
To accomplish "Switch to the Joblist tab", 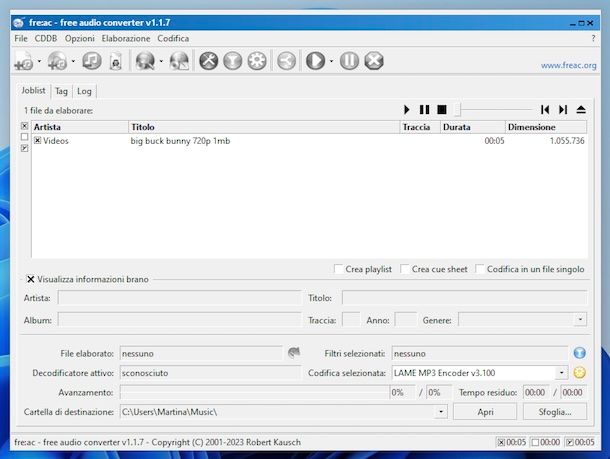I will tap(33, 90).
